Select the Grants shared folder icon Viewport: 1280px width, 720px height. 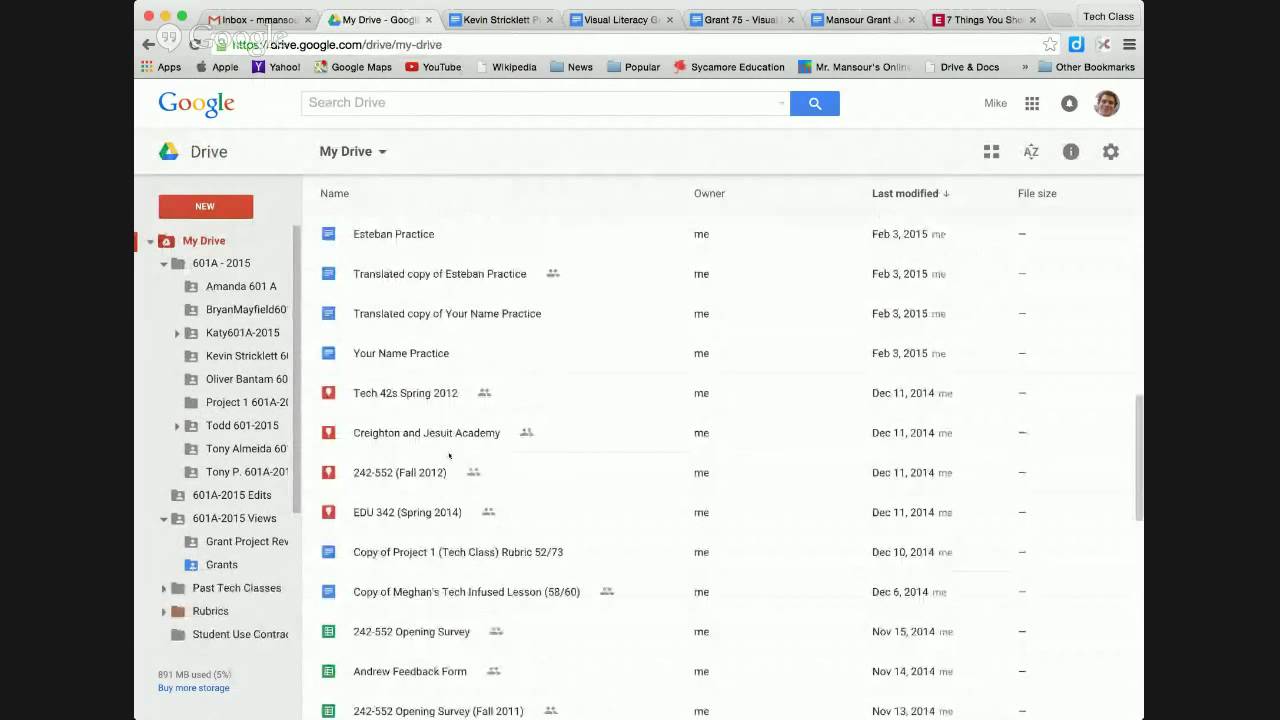pos(191,565)
